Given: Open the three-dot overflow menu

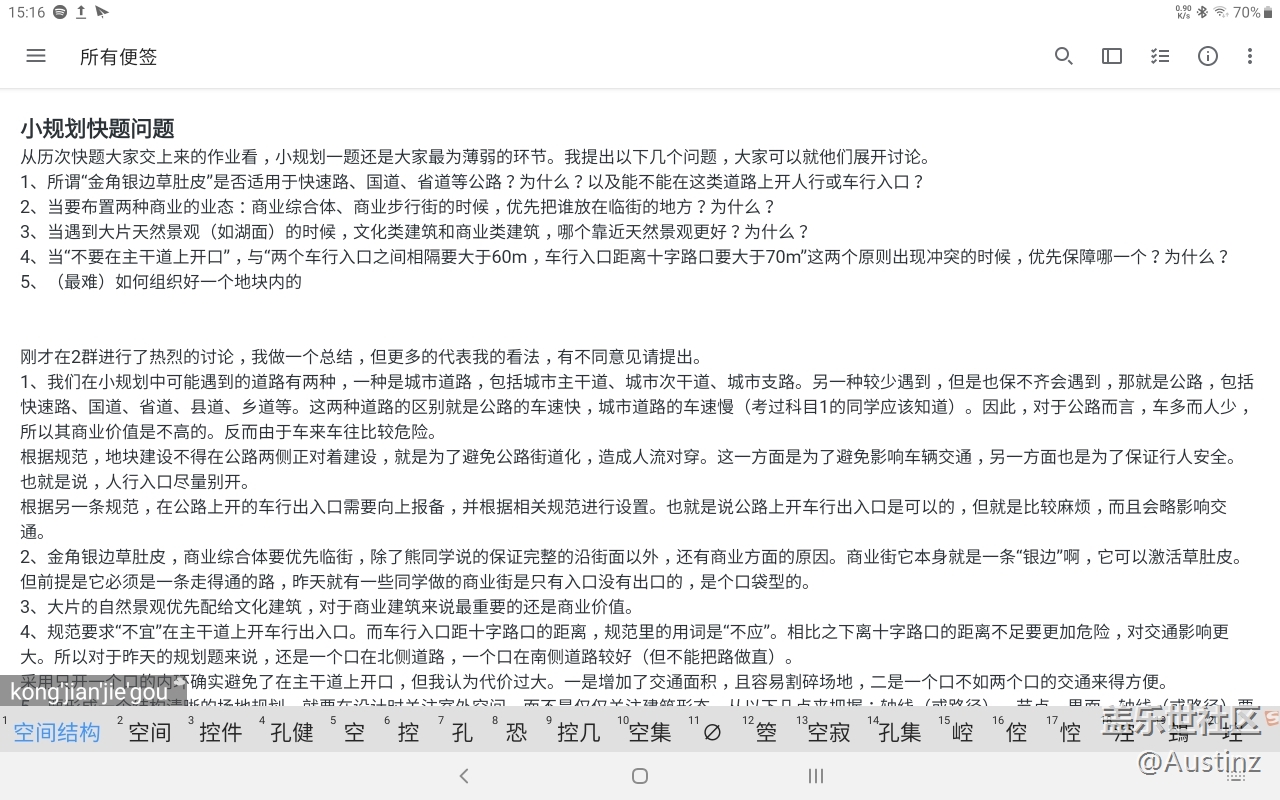Looking at the screenshot, I should pos(1249,56).
